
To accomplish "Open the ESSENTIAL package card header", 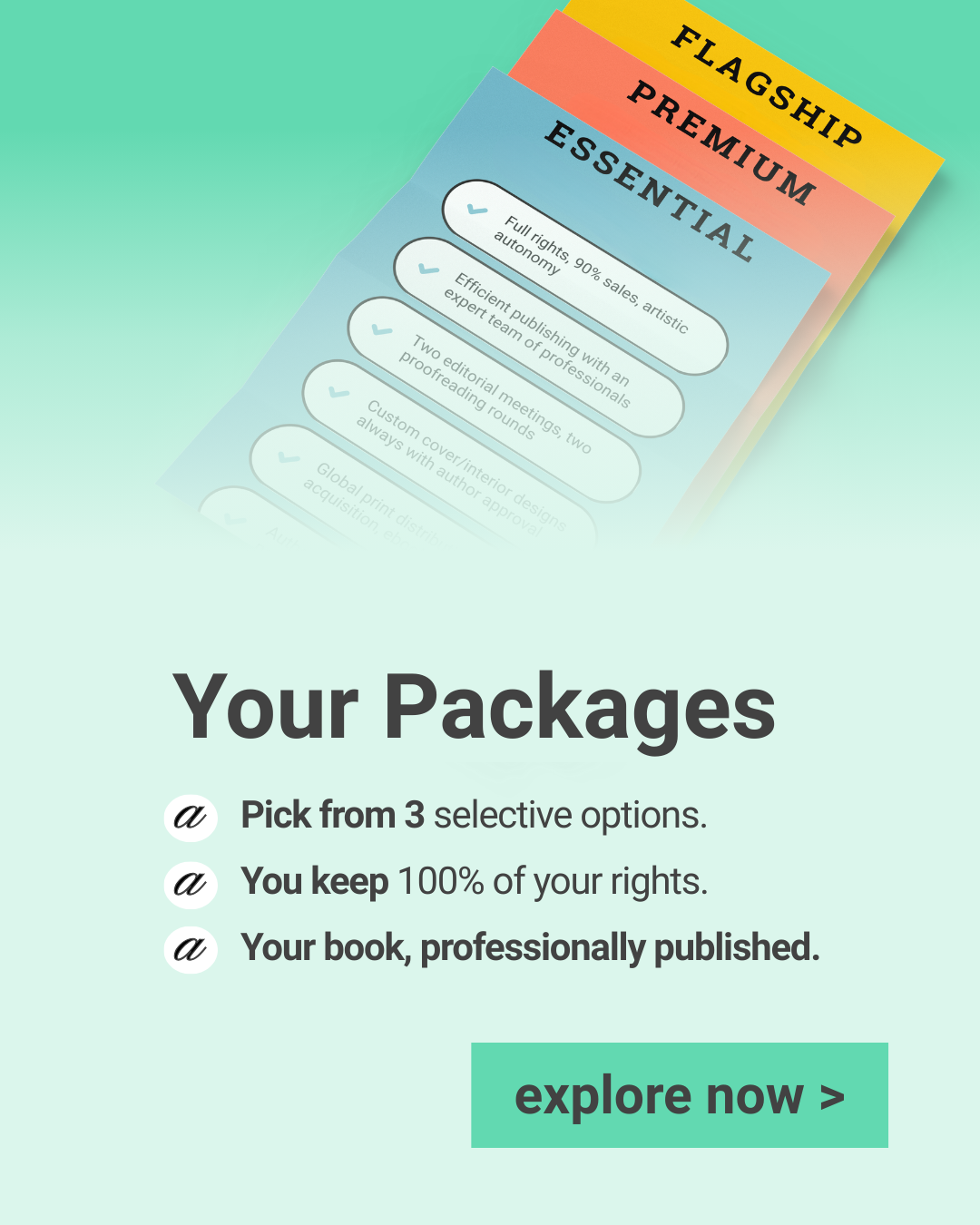I will [650, 191].
